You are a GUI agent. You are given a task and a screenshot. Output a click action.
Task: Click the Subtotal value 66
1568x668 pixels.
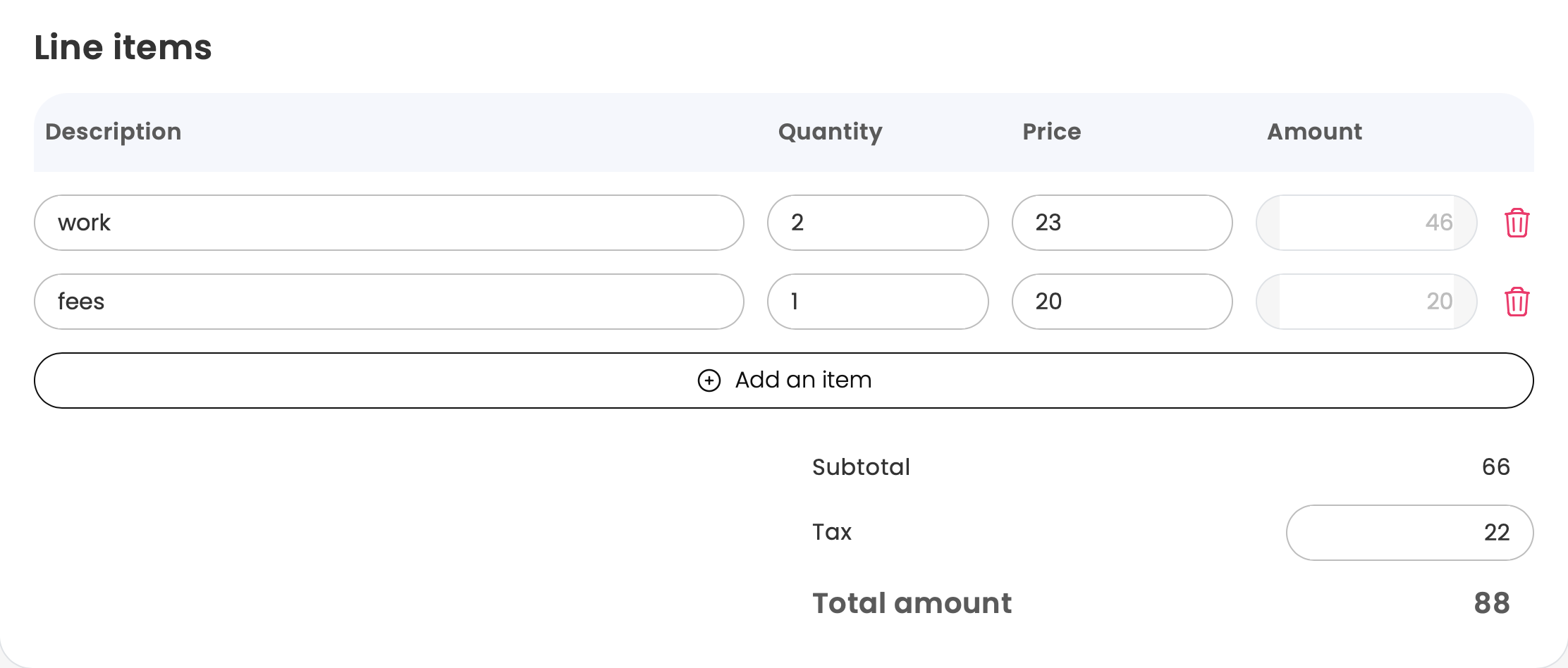[x=1495, y=467]
